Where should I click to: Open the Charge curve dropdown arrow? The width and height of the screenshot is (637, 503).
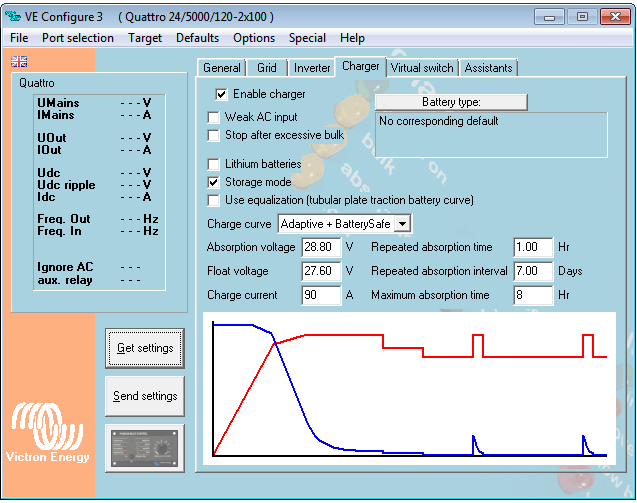(x=402, y=224)
